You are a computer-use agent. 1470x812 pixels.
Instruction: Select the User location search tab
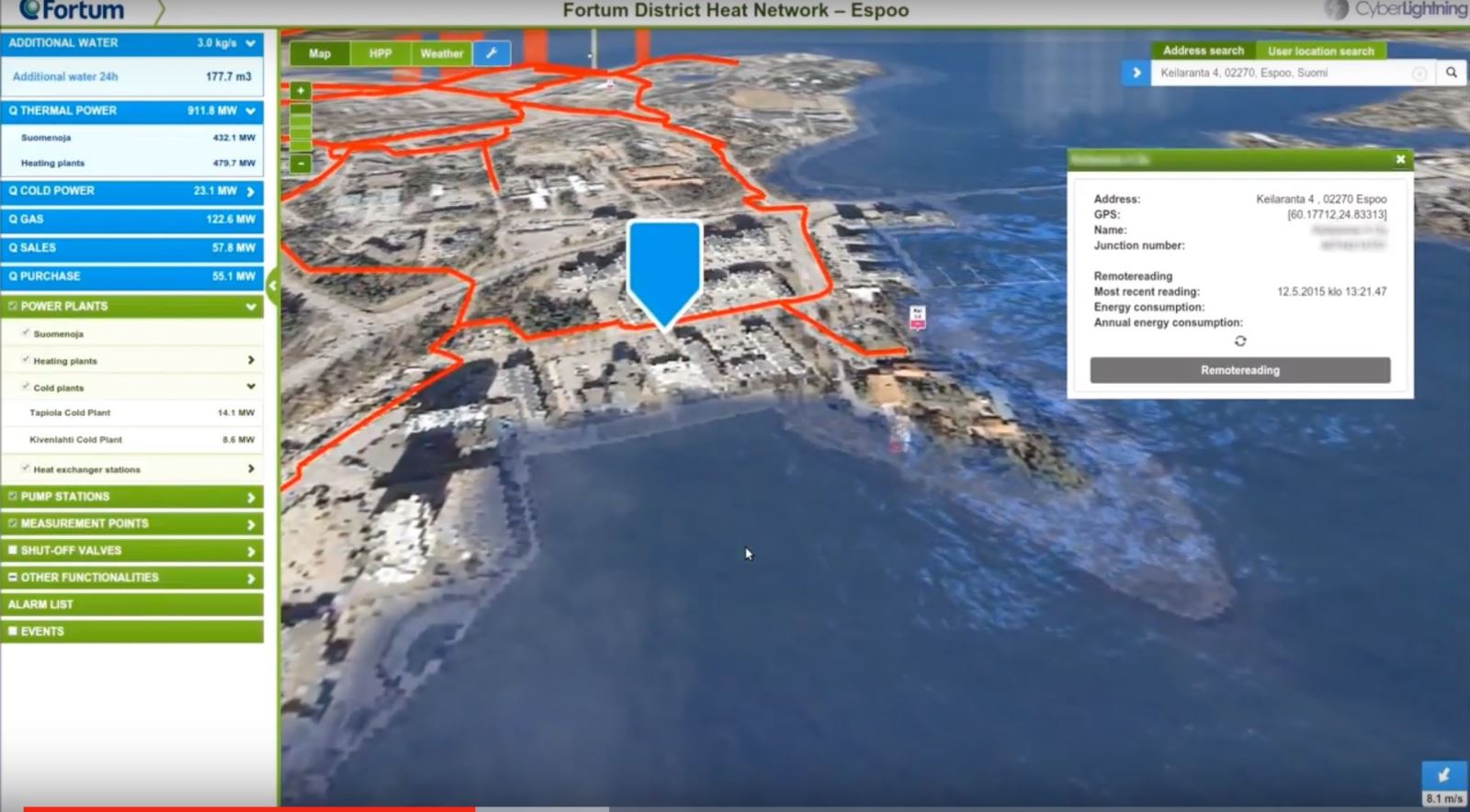click(x=1321, y=51)
